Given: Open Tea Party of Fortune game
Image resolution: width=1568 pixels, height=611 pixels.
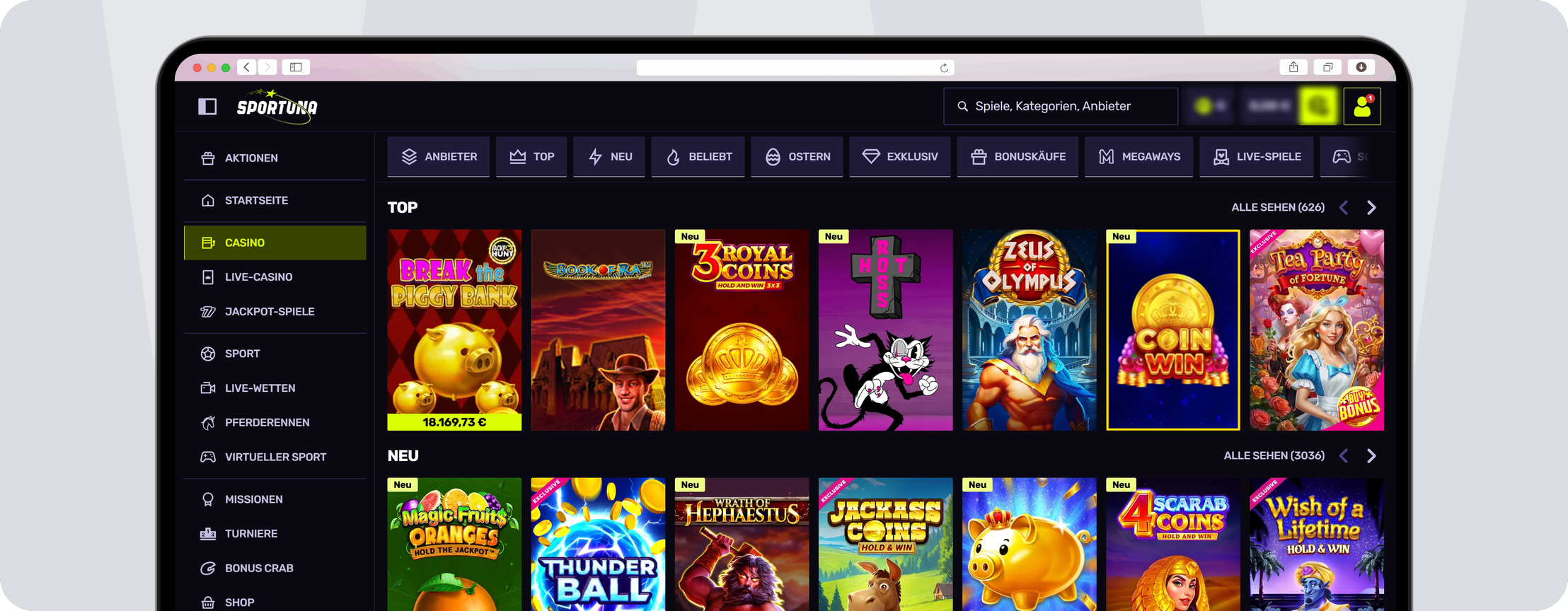Looking at the screenshot, I should point(1316,330).
